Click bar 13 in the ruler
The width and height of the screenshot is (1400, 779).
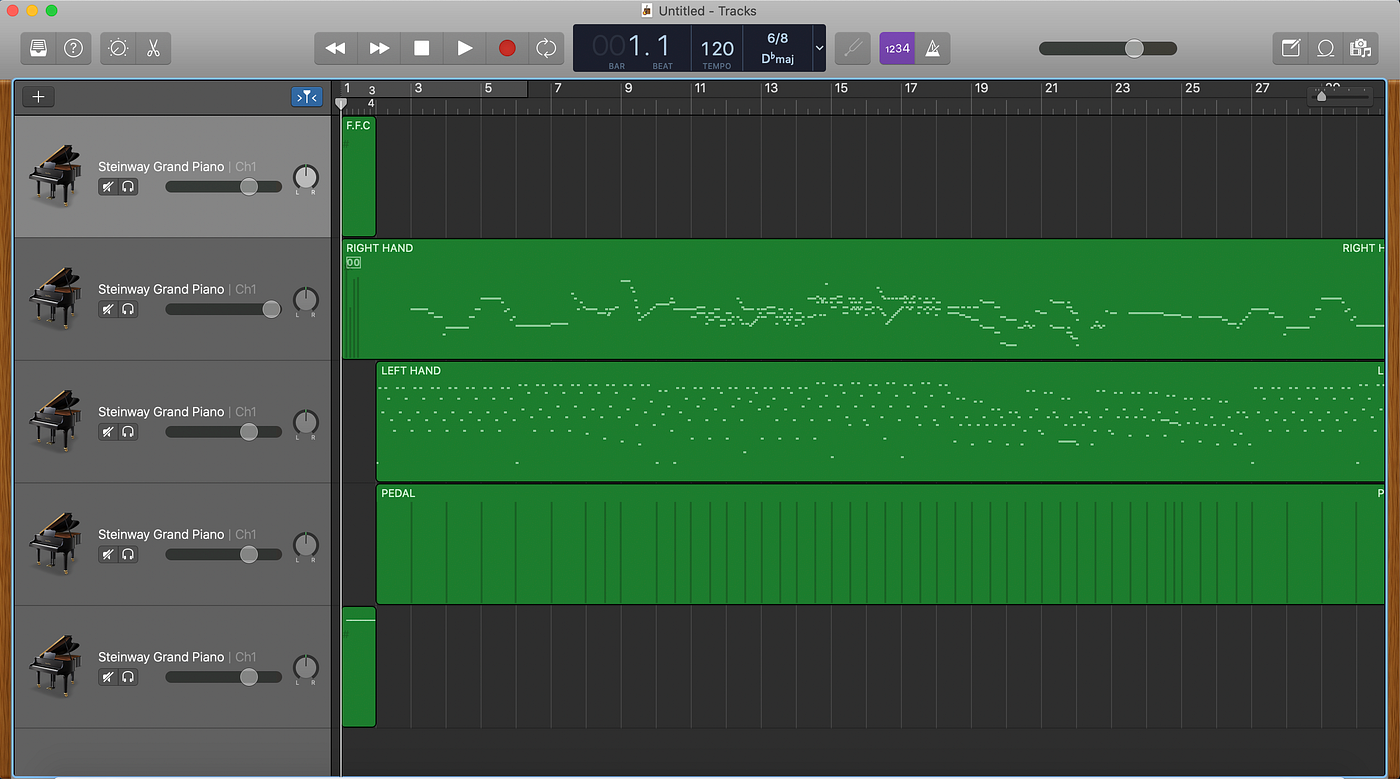click(x=771, y=88)
